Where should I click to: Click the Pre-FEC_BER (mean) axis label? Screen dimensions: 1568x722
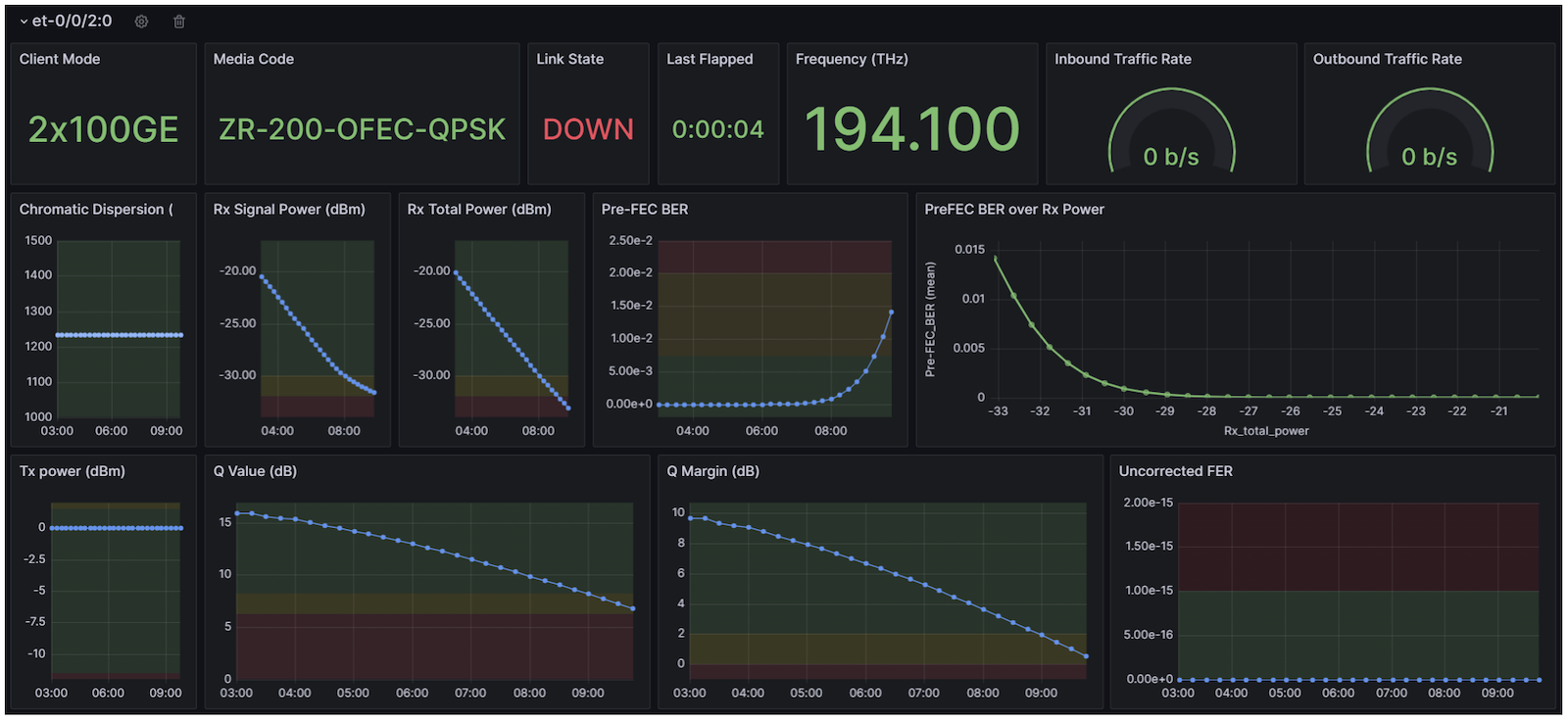pyautogui.click(x=930, y=319)
